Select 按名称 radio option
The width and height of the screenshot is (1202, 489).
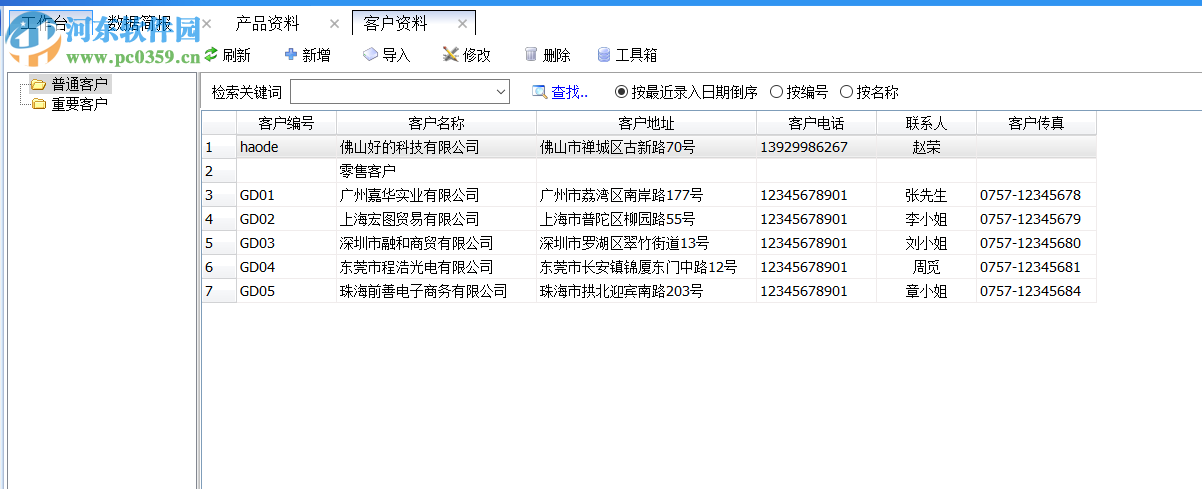[846, 92]
